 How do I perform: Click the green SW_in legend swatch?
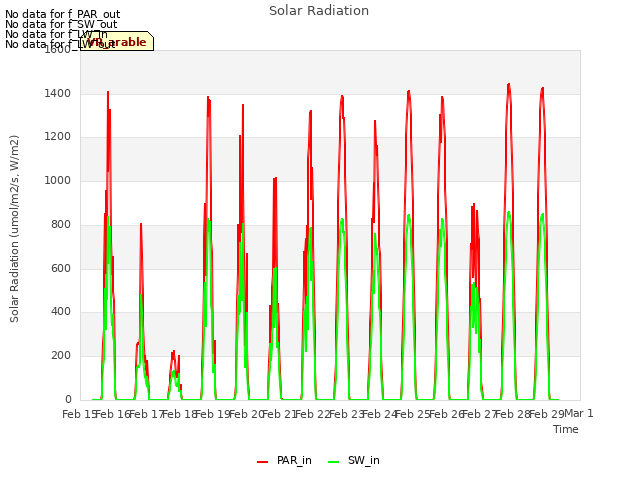(333, 462)
